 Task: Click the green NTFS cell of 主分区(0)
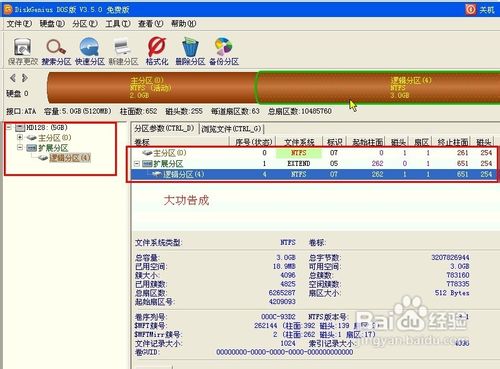pyautogui.click(x=299, y=153)
